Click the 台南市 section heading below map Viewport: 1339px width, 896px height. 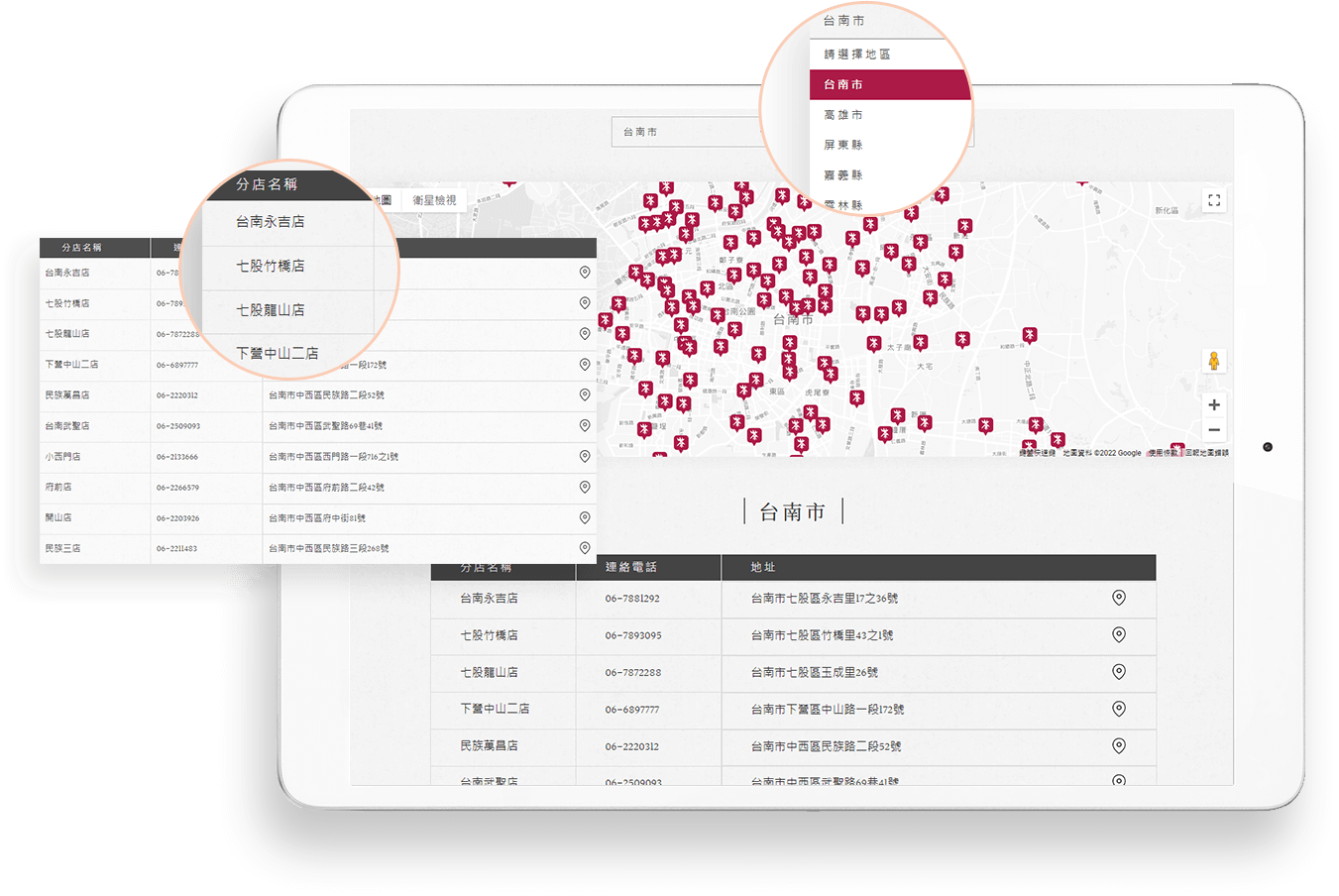tap(792, 512)
